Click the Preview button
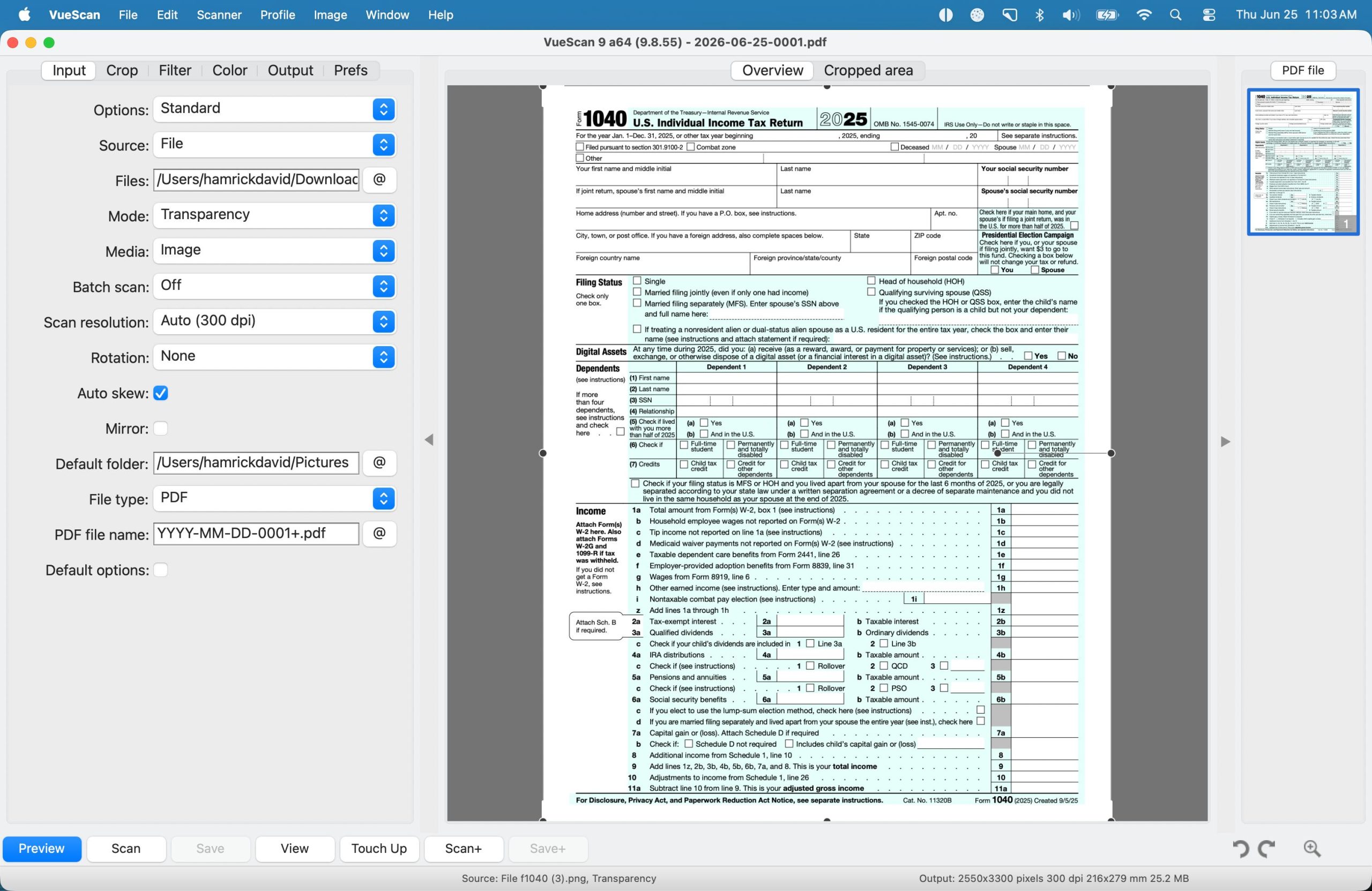 41,848
